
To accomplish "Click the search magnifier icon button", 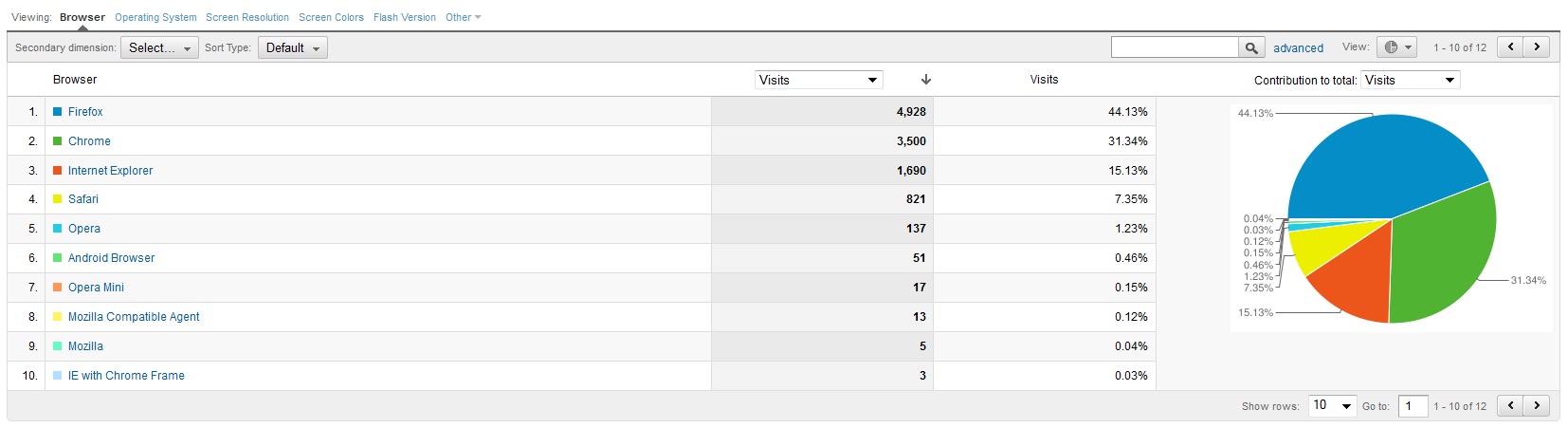I will 1251,47.
